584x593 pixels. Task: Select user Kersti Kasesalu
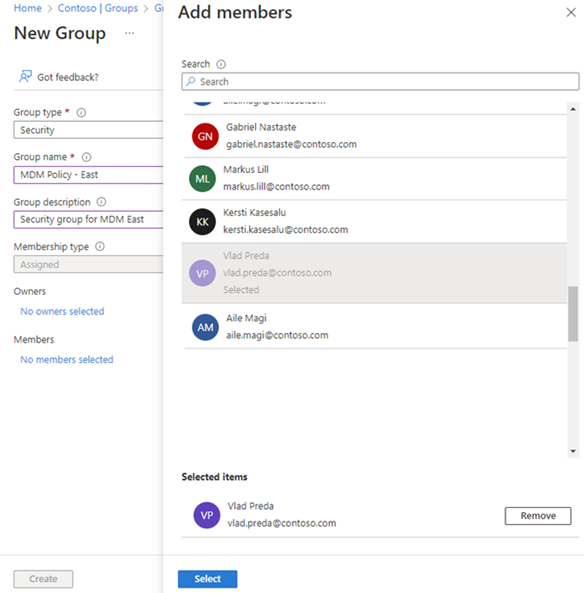click(374, 222)
